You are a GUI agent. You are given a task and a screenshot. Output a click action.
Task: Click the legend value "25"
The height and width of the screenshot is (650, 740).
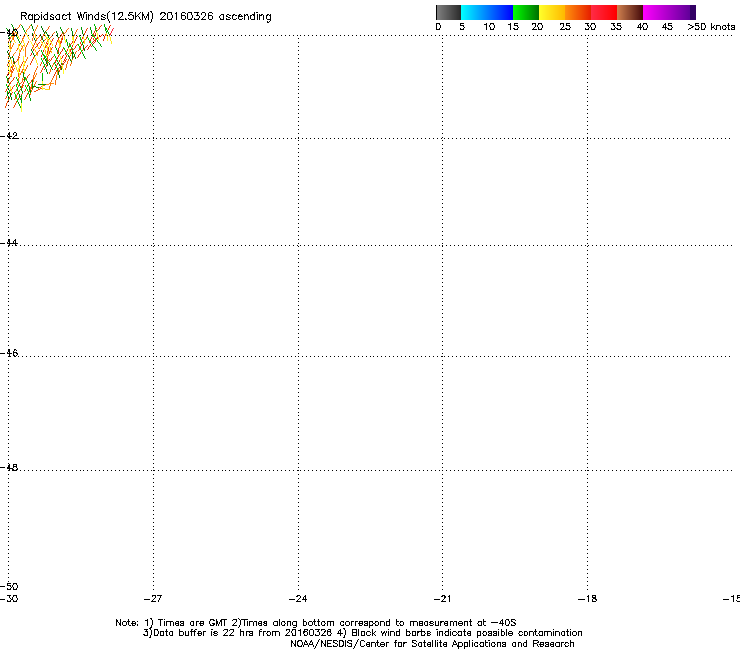pos(565,27)
